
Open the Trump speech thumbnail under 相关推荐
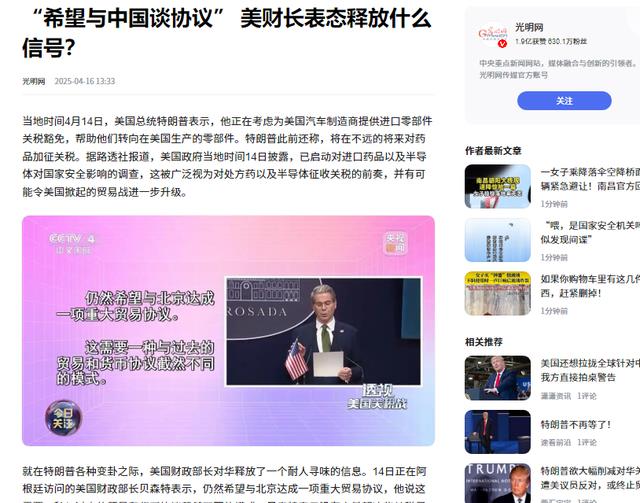point(498,378)
